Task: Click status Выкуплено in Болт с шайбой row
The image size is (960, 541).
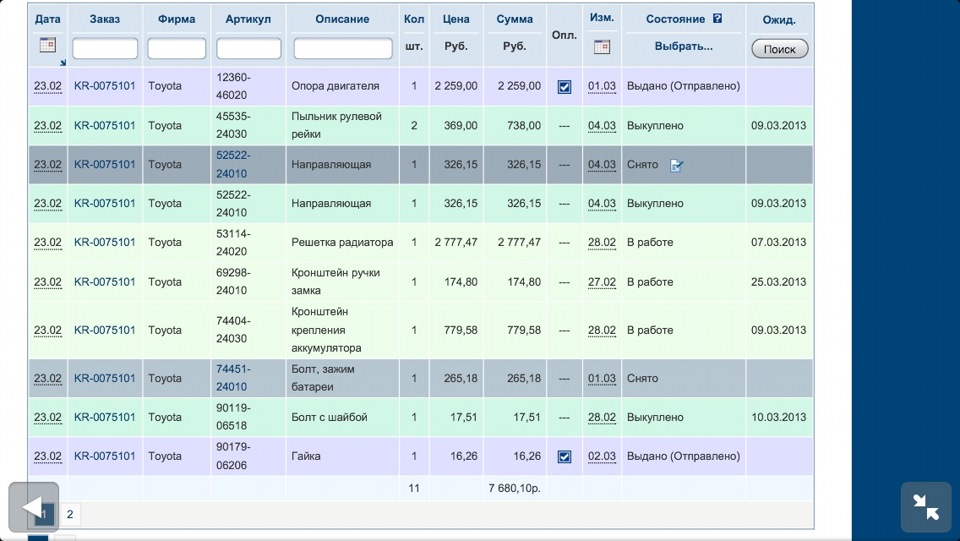Action: (655, 417)
